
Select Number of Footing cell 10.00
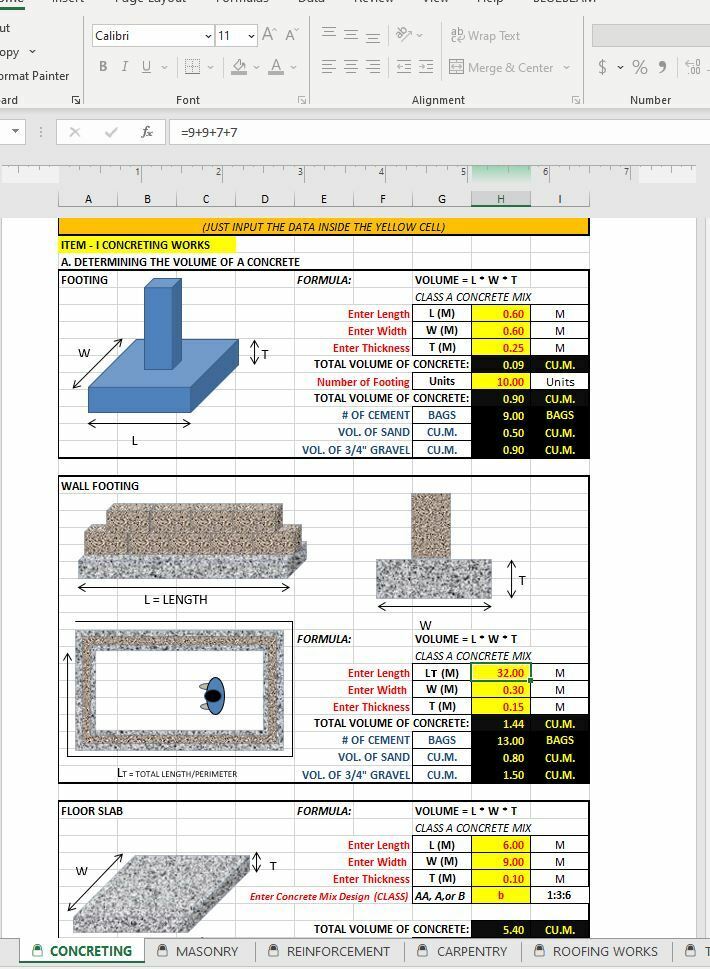501,382
